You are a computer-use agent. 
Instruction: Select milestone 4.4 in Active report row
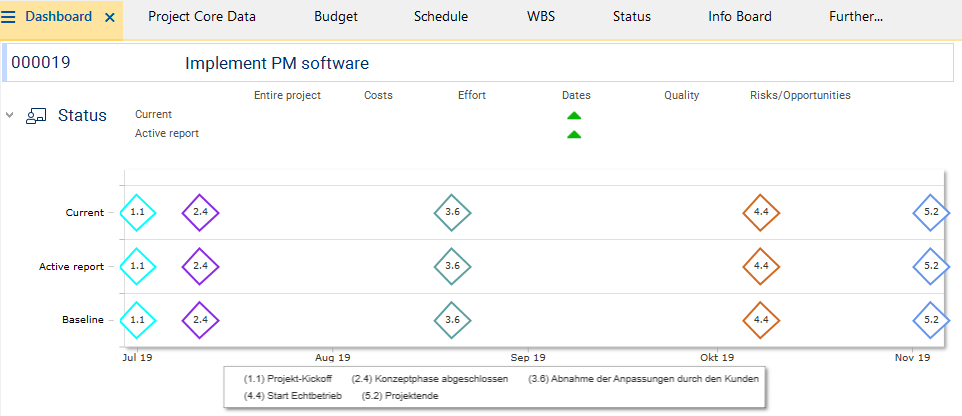point(761,266)
